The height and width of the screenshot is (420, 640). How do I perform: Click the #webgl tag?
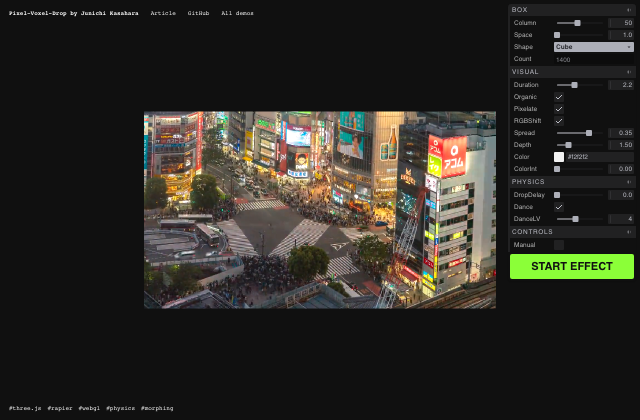tap(89, 408)
